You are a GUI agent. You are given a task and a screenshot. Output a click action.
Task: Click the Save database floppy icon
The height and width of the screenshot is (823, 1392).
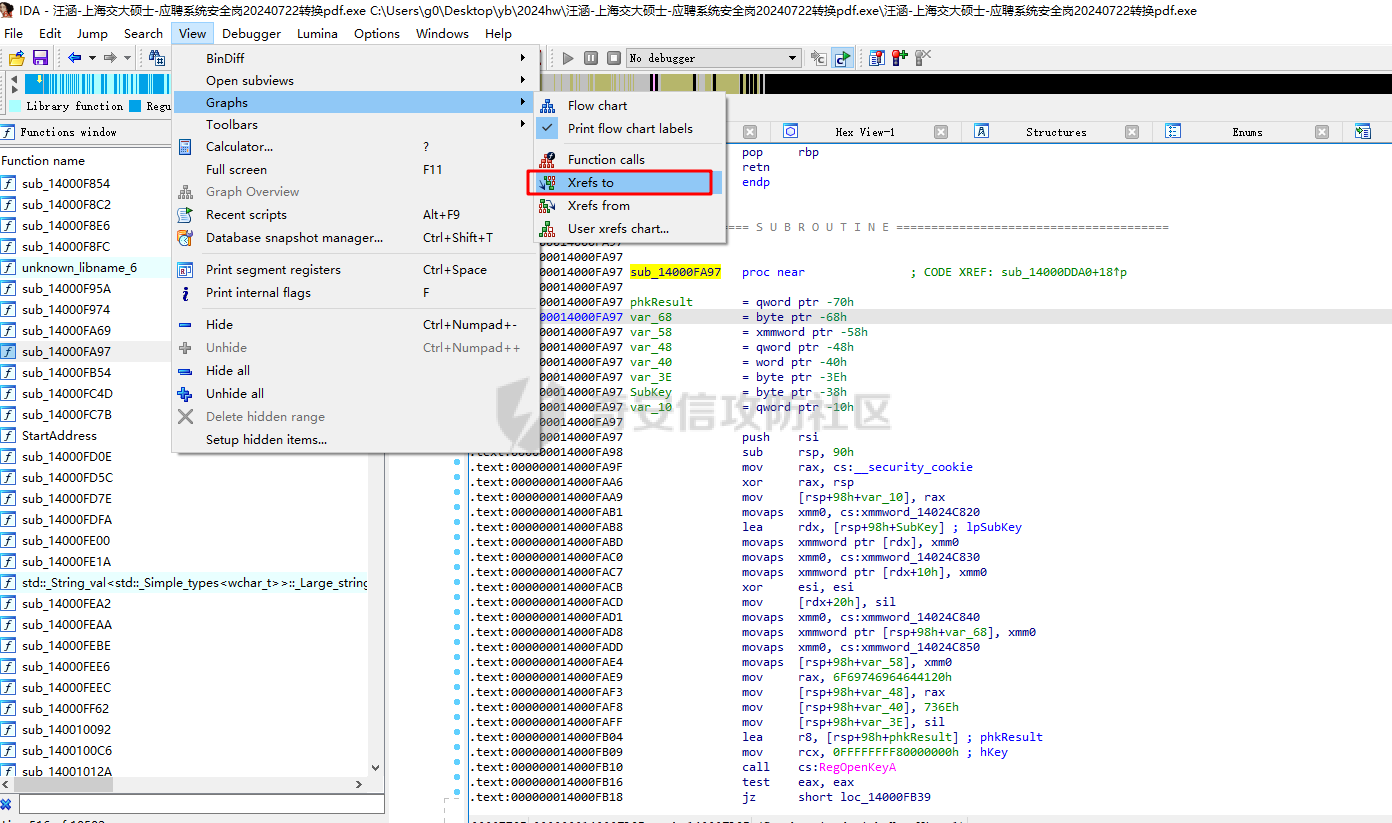coord(41,58)
